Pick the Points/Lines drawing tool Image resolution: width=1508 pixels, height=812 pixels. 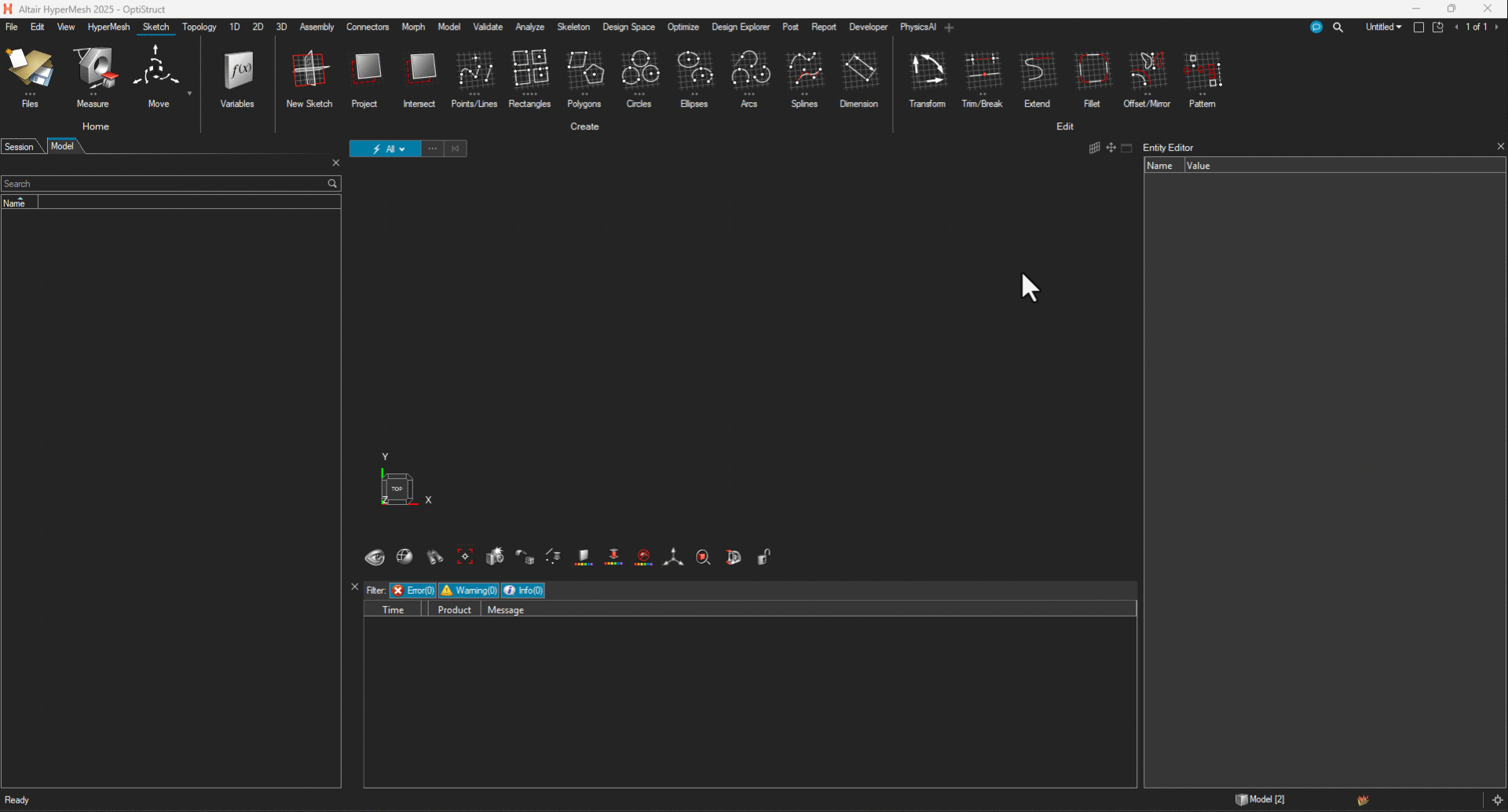(x=474, y=77)
